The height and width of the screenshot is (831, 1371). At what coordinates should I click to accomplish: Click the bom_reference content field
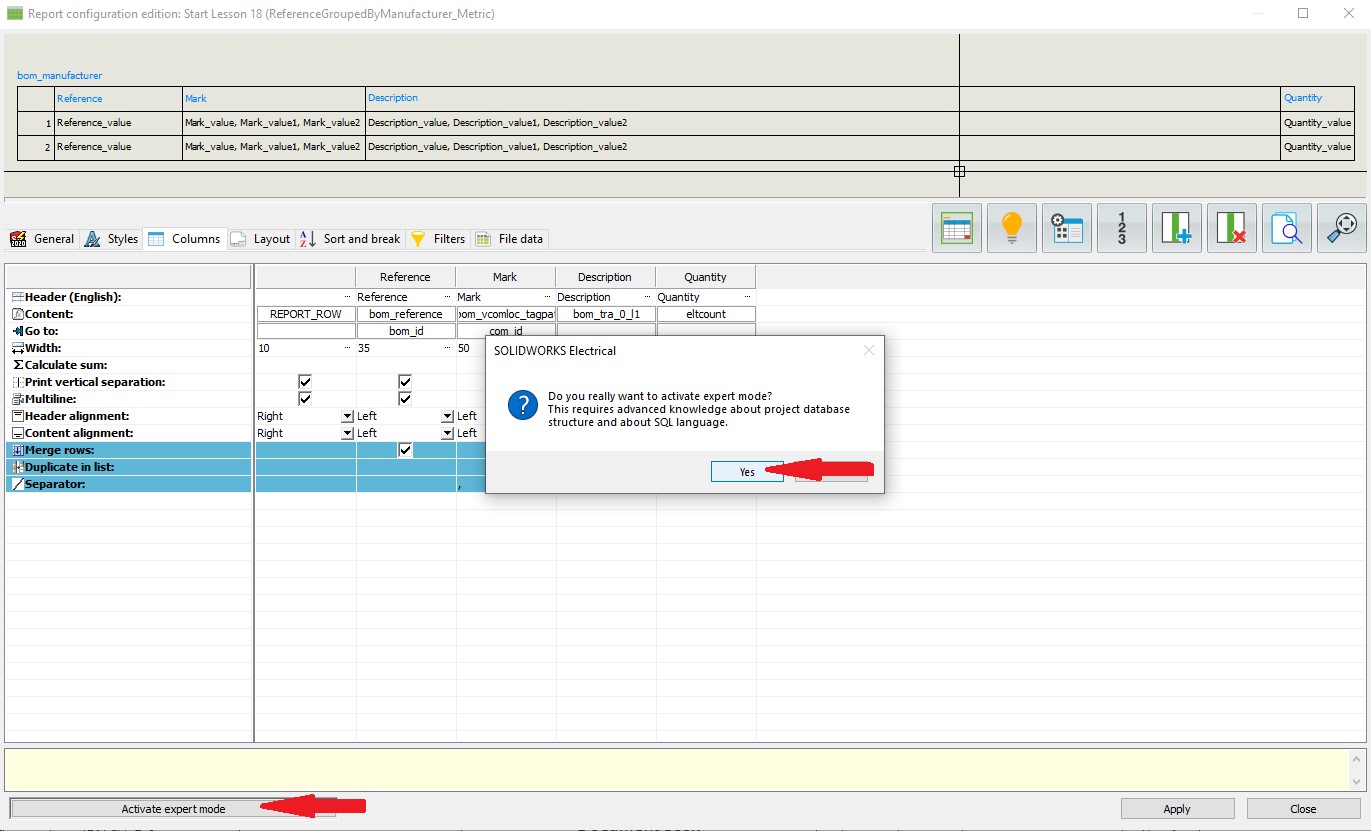(405, 314)
